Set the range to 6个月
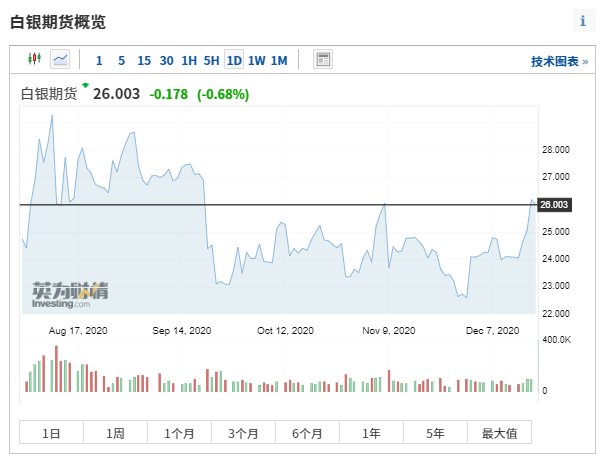 pyautogui.click(x=308, y=434)
